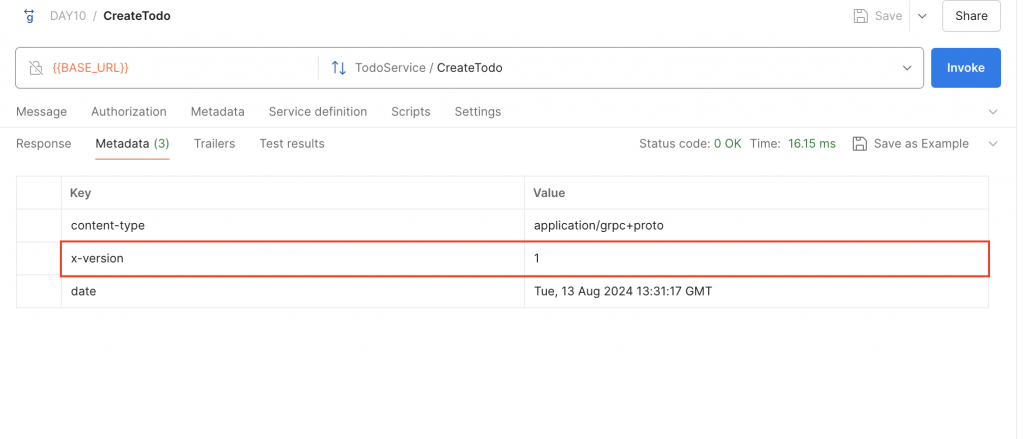Show the Response tab

[44, 144]
